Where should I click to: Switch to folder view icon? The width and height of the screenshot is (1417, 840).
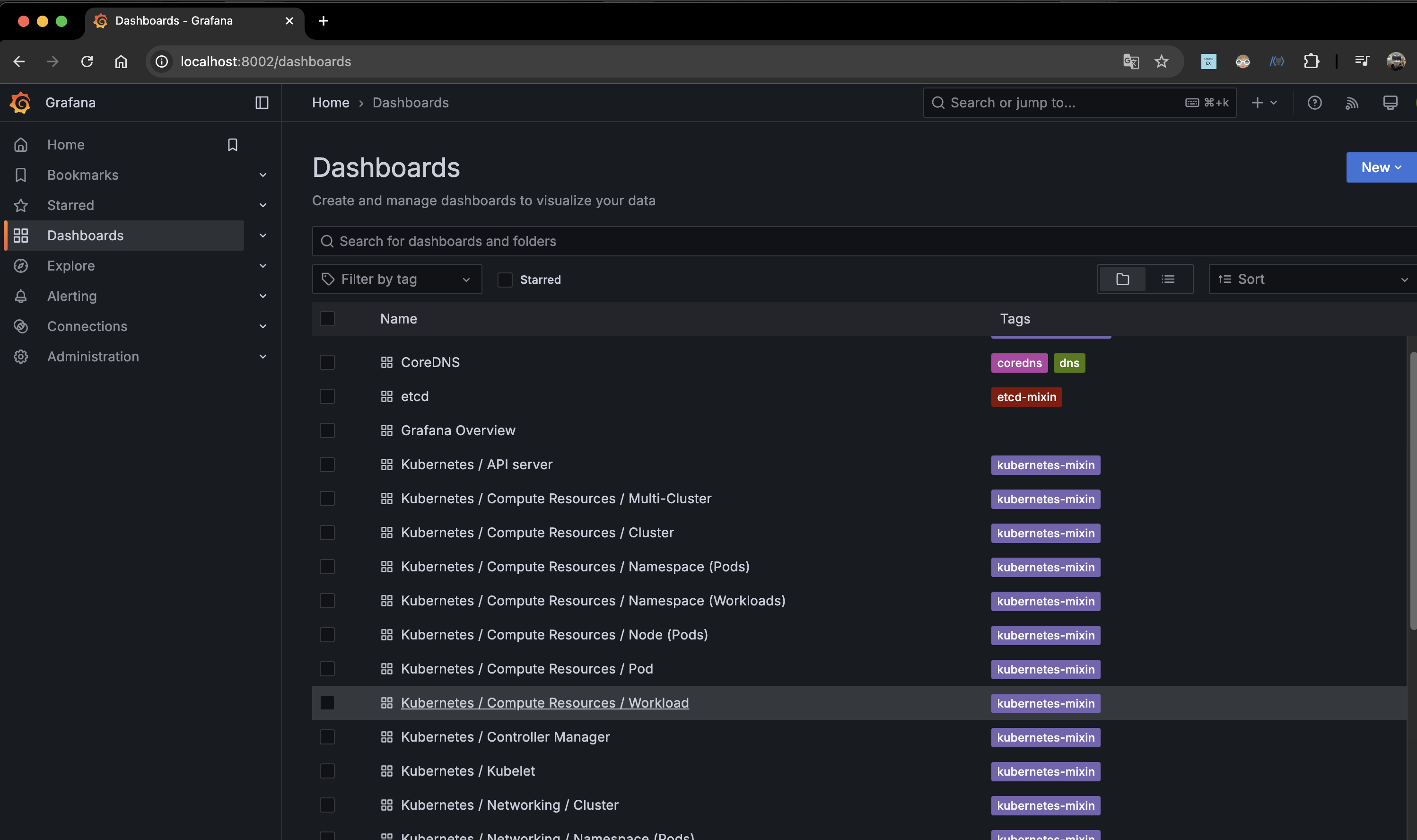(x=1122, y=279)
